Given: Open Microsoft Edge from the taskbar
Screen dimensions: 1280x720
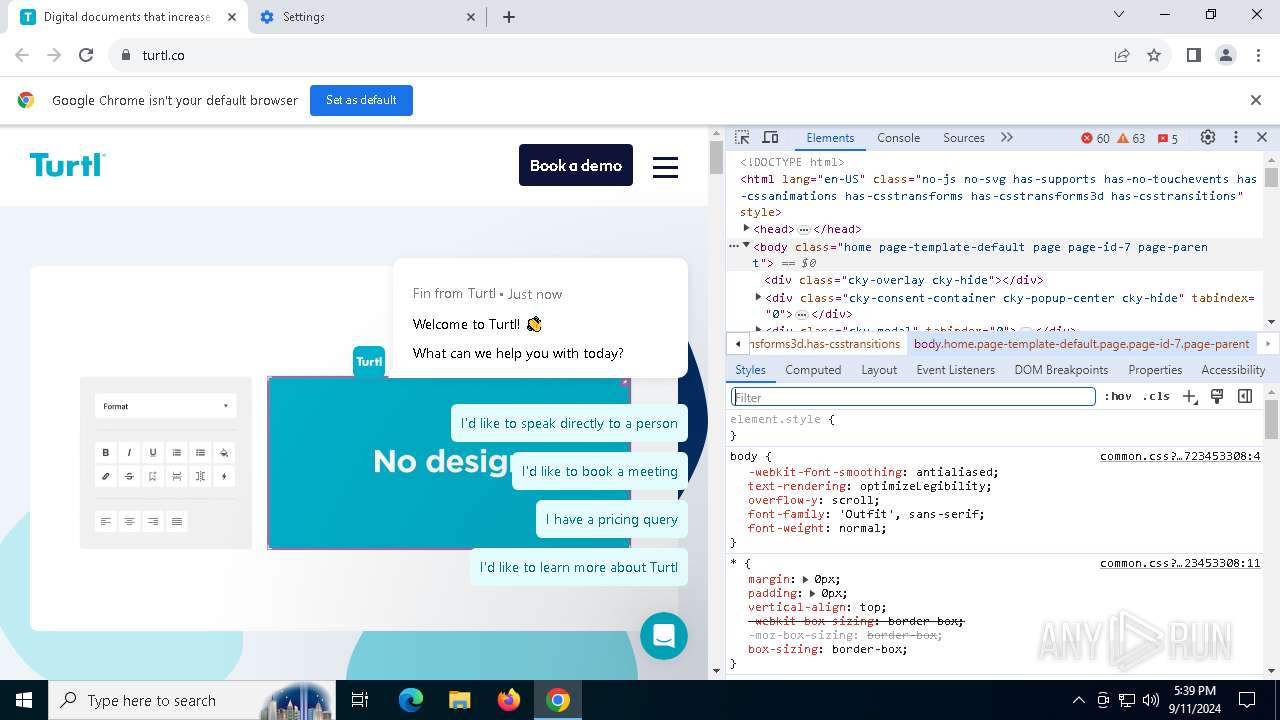Looking at the screenshot, I should point(411,700).
